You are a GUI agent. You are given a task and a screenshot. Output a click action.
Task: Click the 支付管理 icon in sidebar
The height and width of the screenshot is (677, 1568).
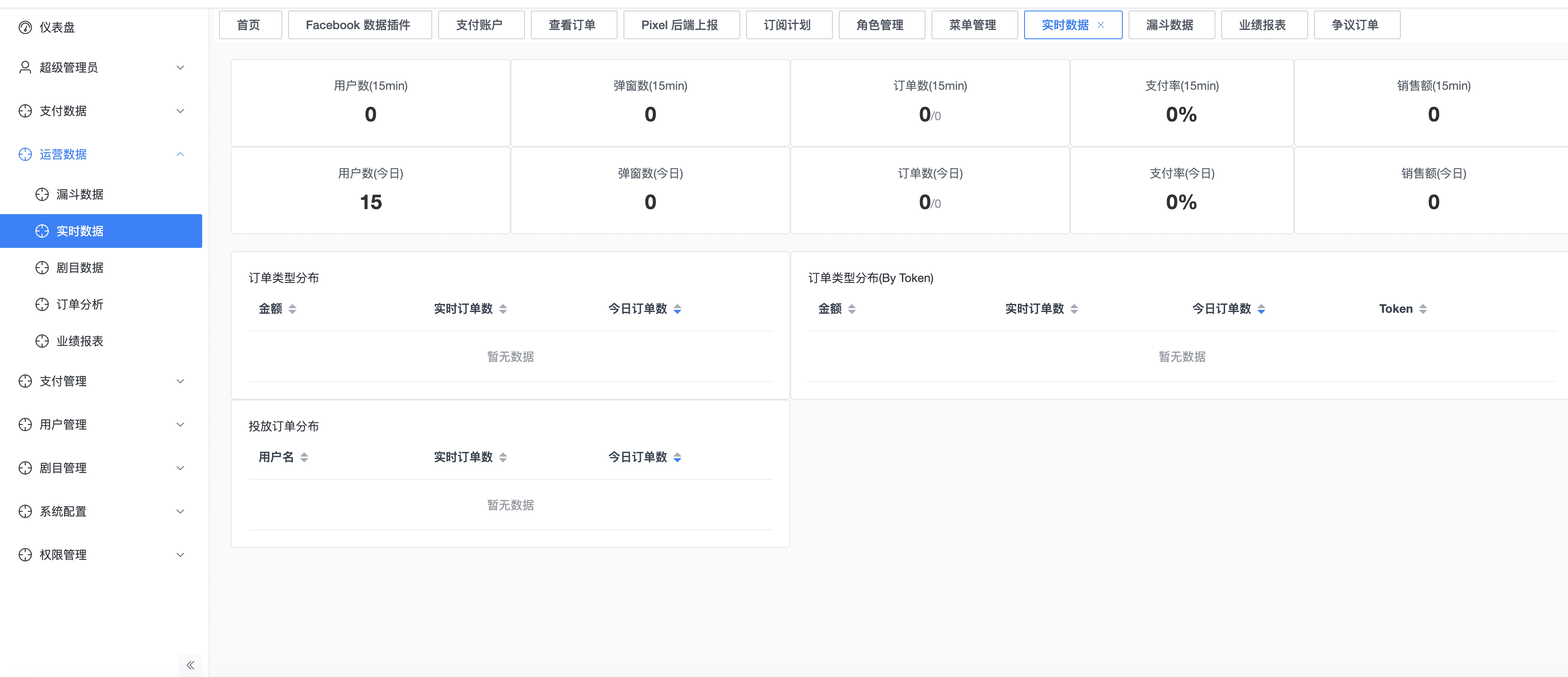(x=25, y=381)
